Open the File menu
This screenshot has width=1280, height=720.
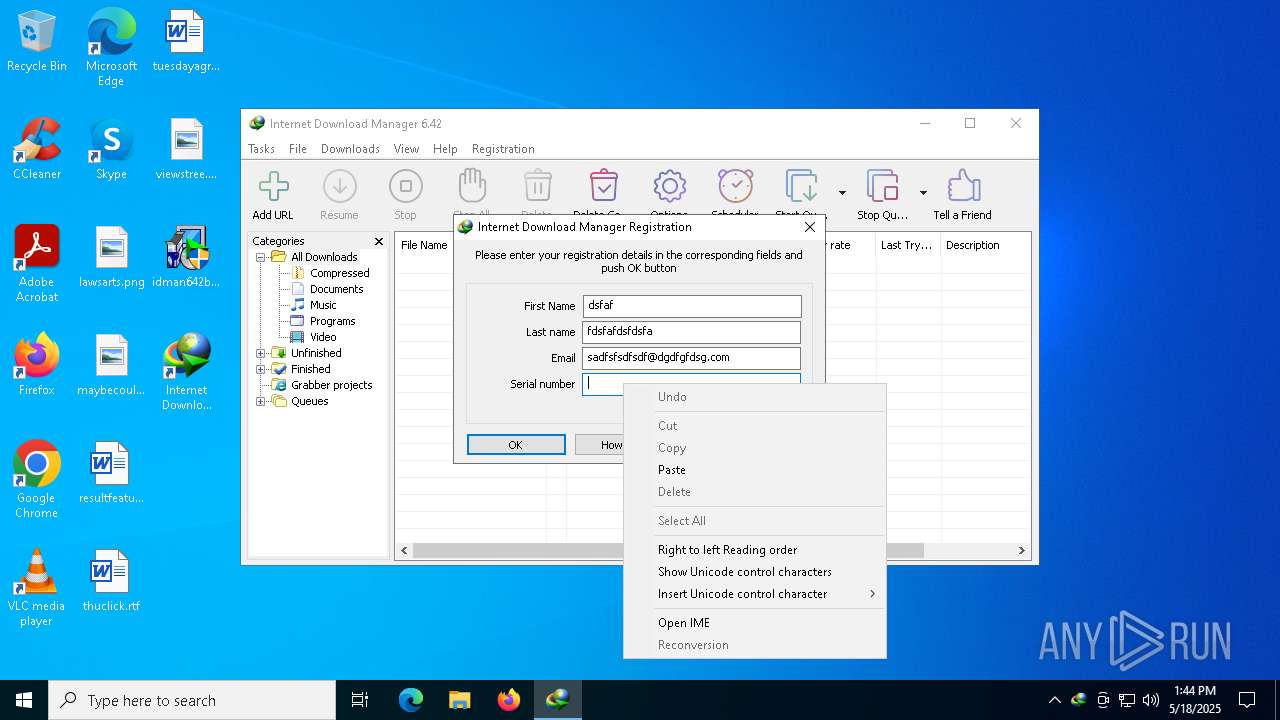click(x=298, y=149)
